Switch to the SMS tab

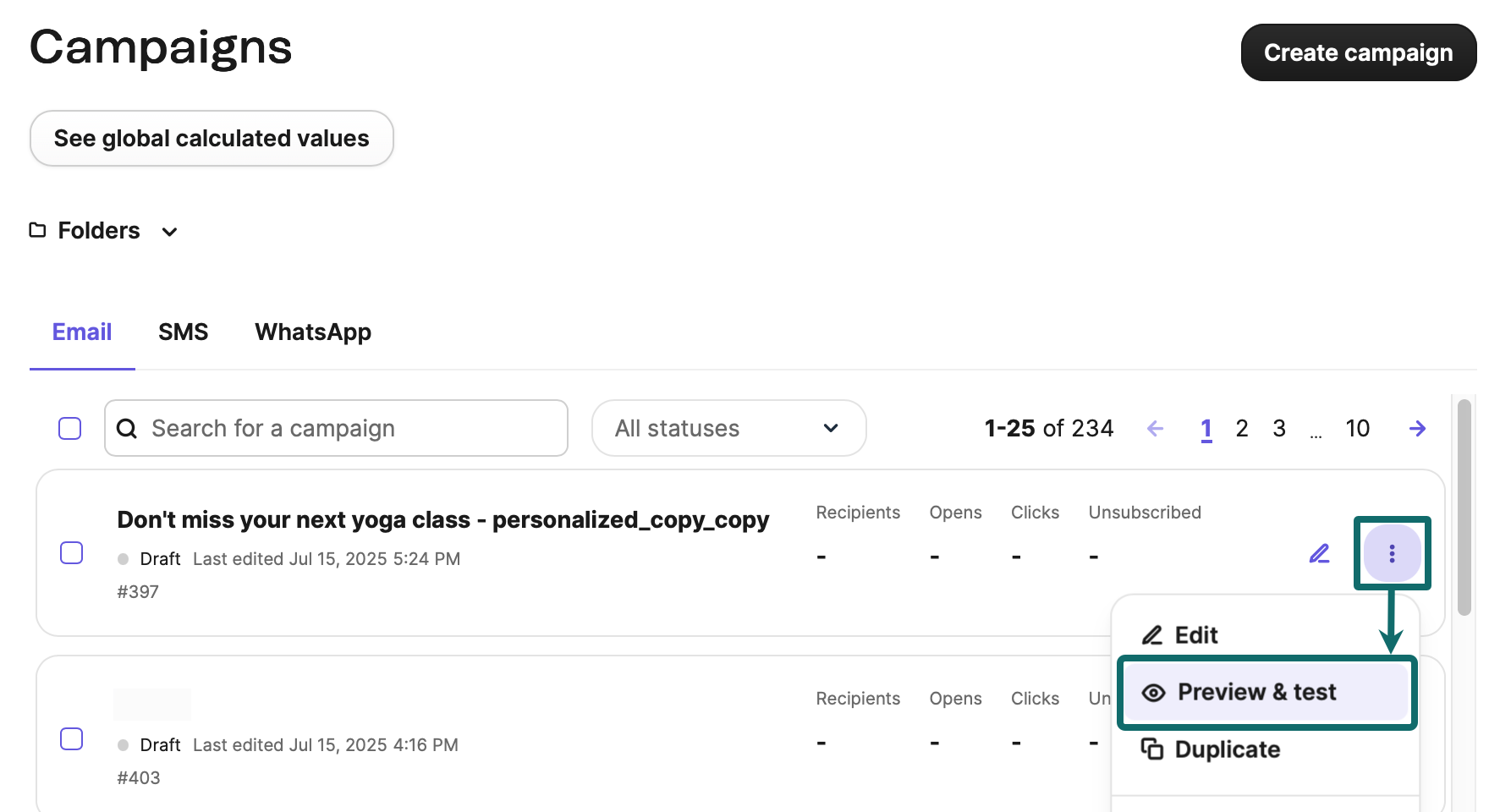point(183,332)
